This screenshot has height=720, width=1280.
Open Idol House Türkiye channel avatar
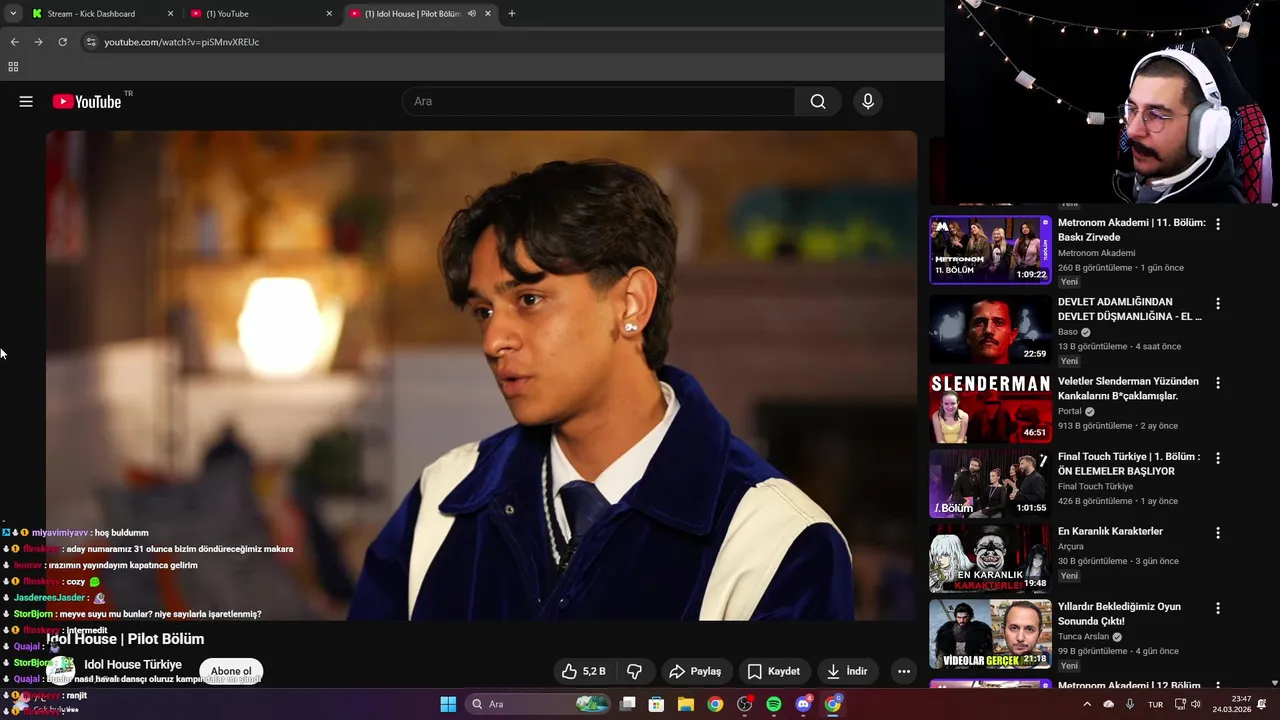coord(62,671)
